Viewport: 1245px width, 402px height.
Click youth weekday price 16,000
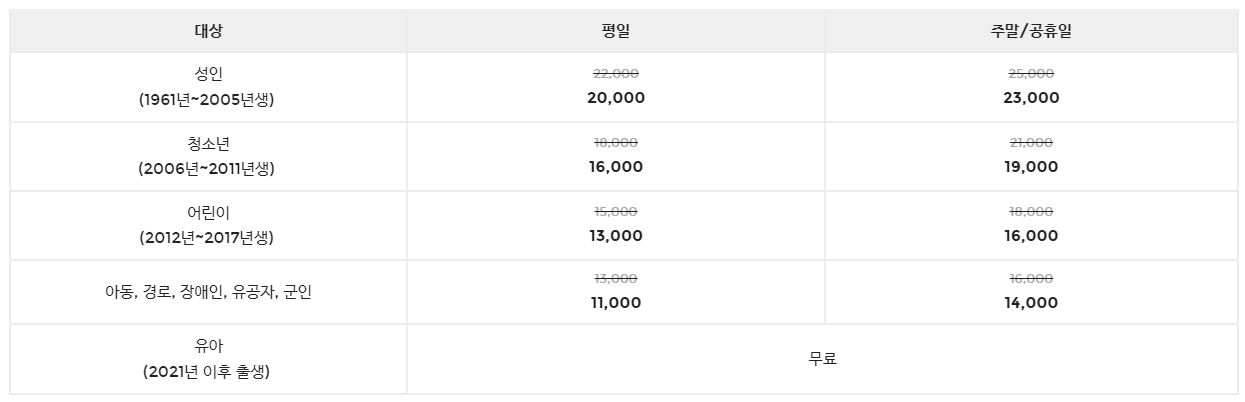(615, 167)
